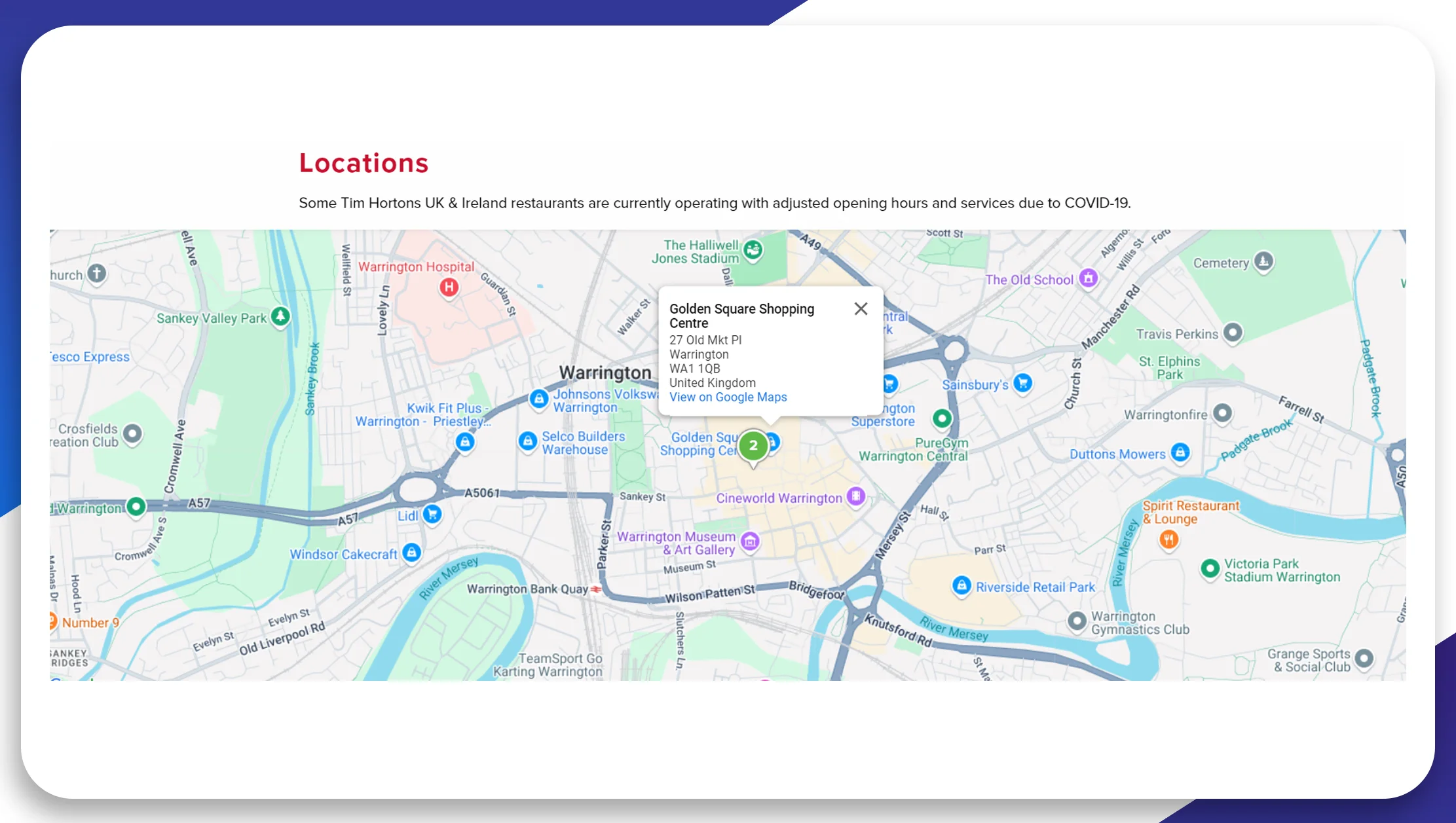Click the Riverside Retail Park shop marker
This screenshot has height=823, width=1456.
(961, 585)
